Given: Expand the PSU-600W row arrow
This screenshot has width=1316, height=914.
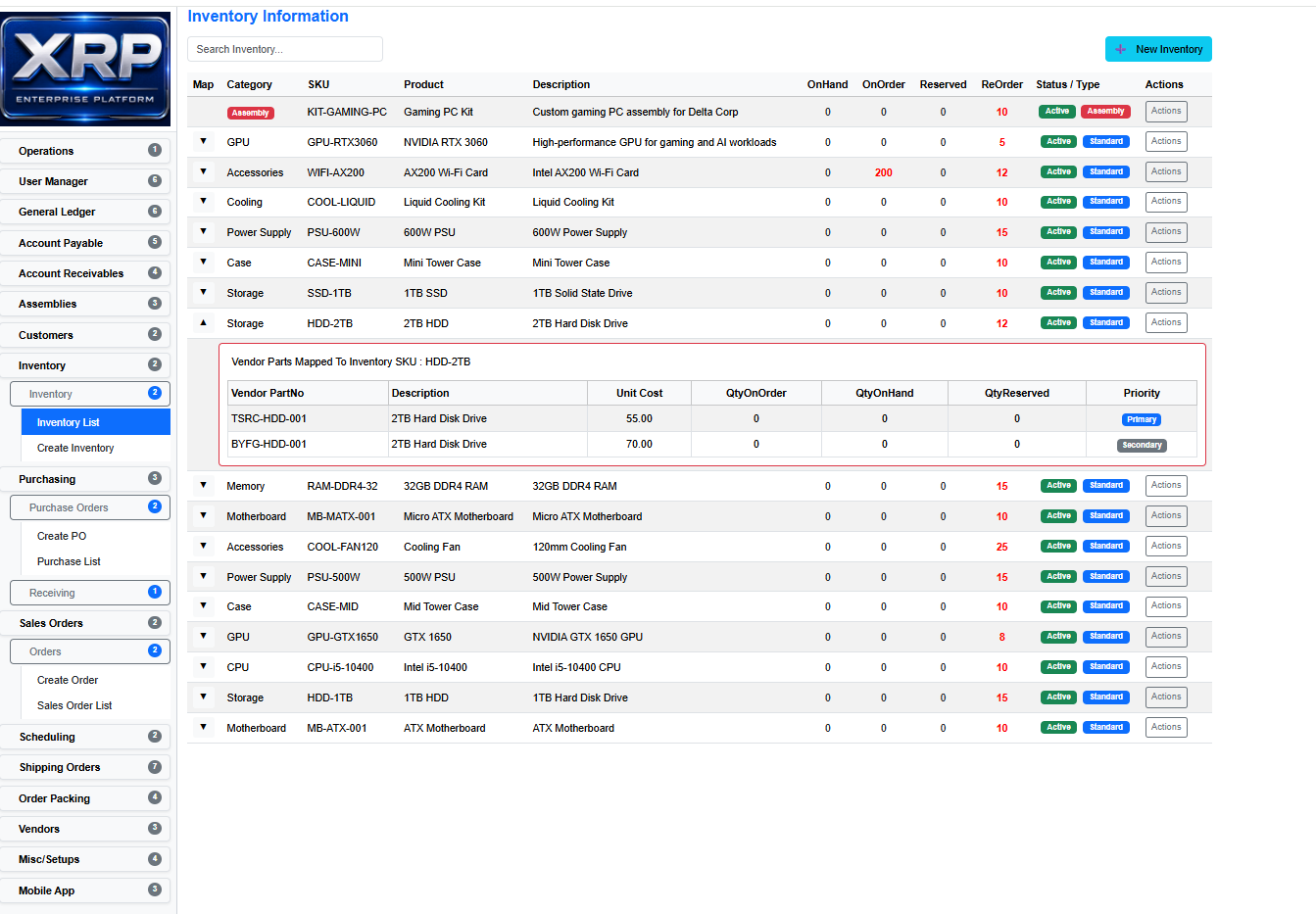Looking at the screenshot, I should click(203, 231).
